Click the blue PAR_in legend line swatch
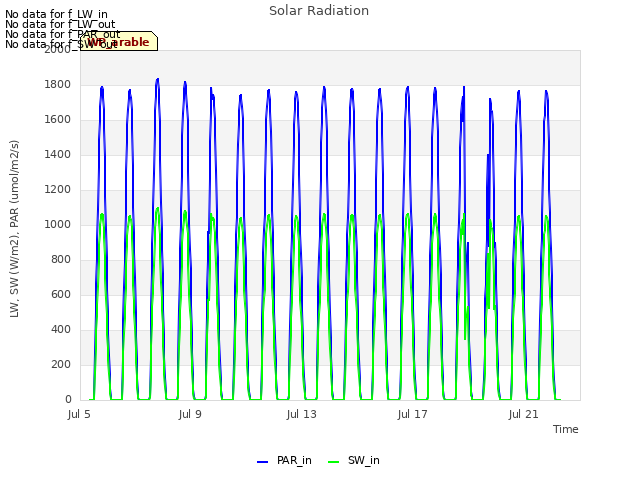The height and width of the screenshot is (480, 640). (262, 462)
